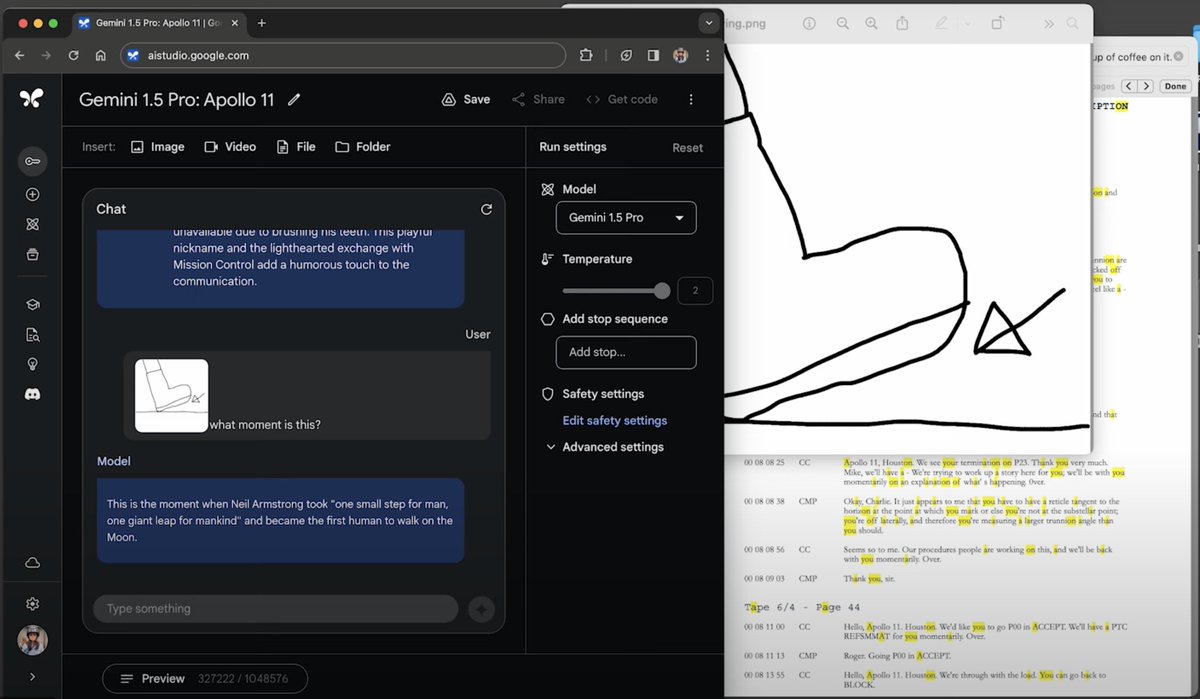Open Chrome extensions puzzle icon

pos(586,56)
